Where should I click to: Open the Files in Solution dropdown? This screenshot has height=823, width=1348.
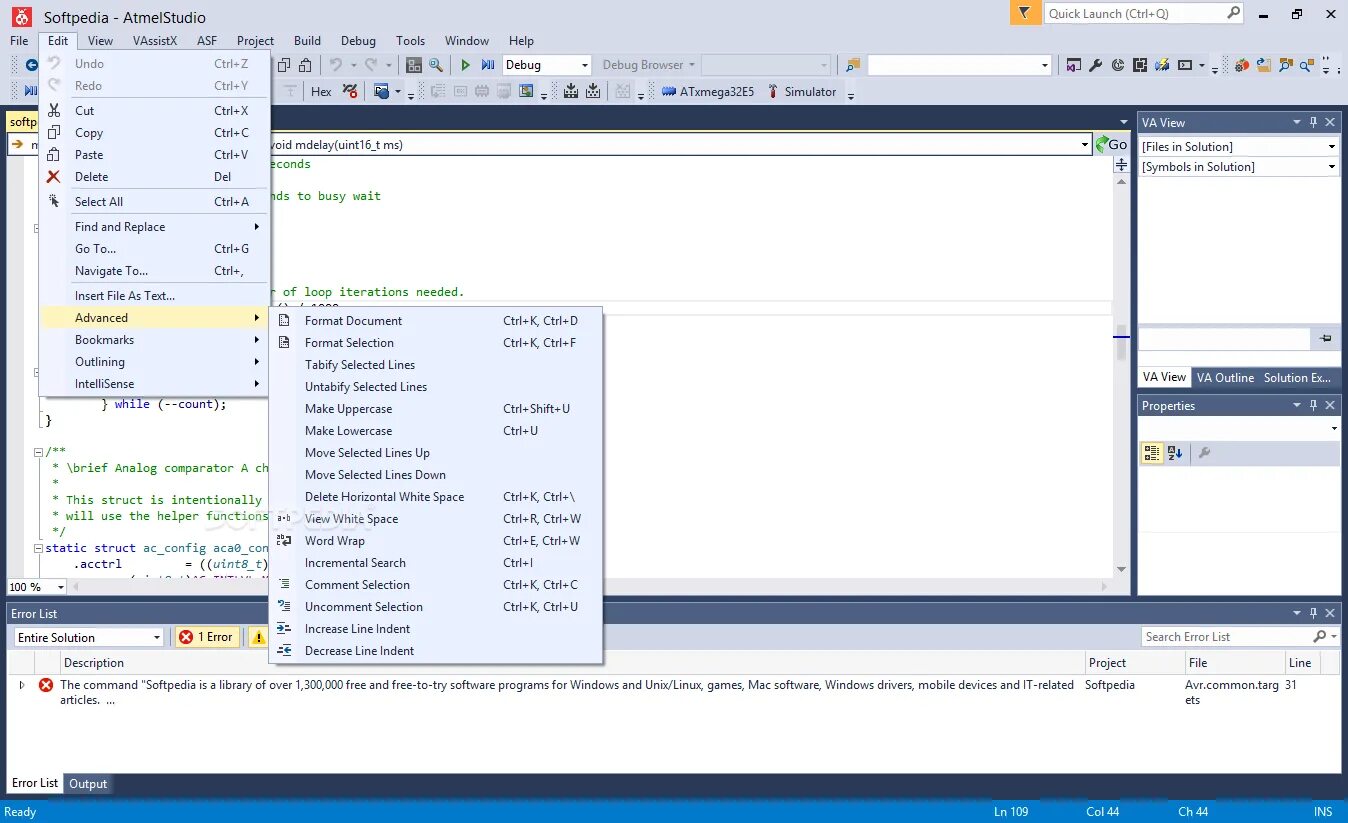[1238, 147]
